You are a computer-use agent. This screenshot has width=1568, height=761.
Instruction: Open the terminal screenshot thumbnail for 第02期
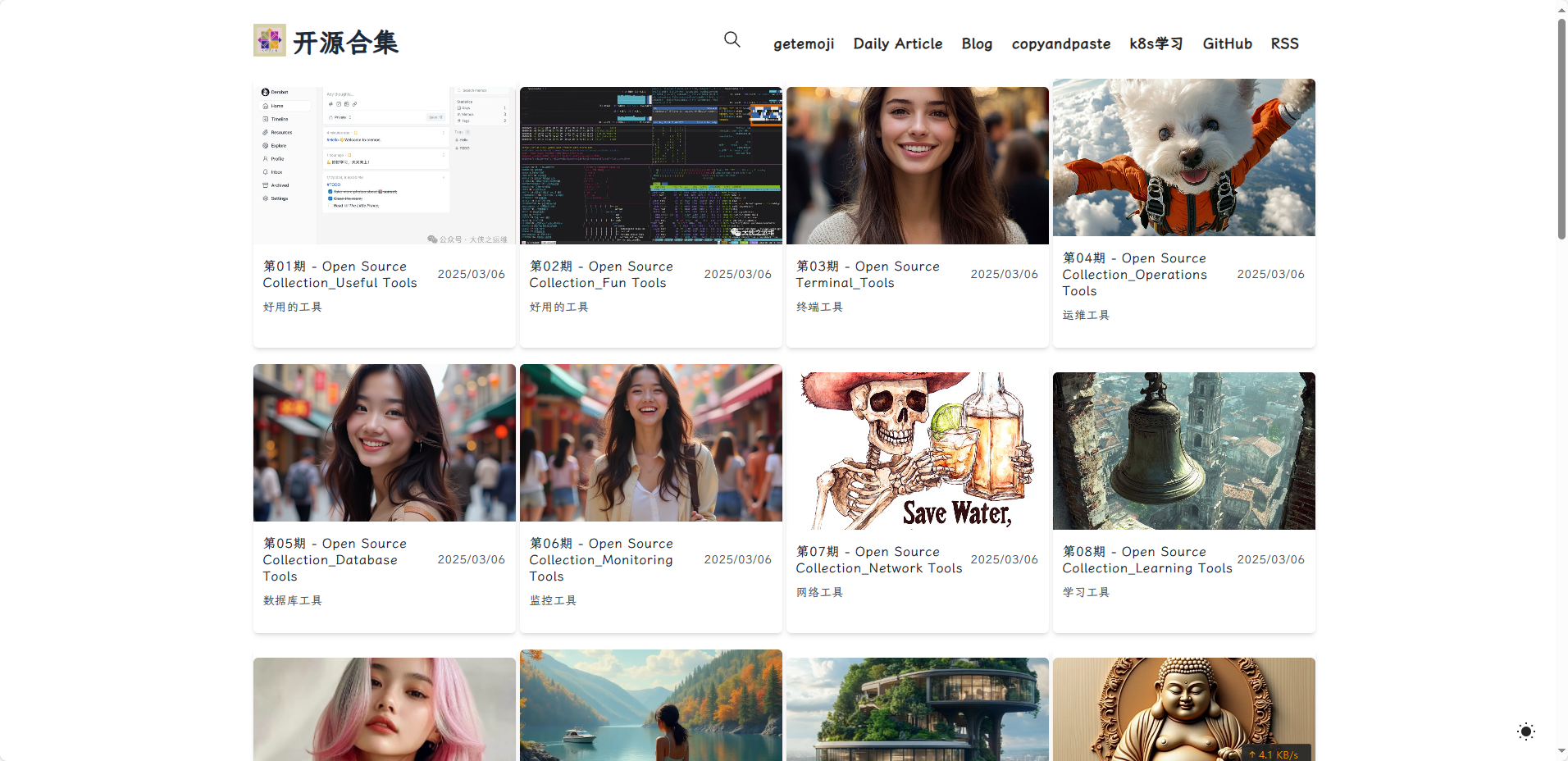click(650, 166)
